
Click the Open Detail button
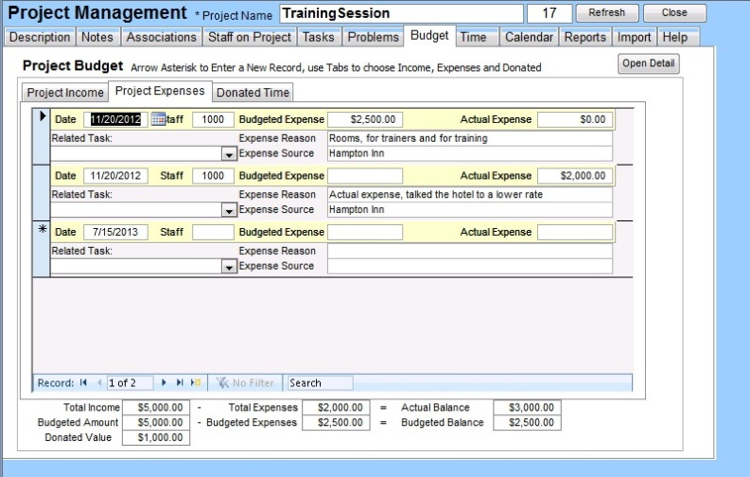click(x=649, y=64)
